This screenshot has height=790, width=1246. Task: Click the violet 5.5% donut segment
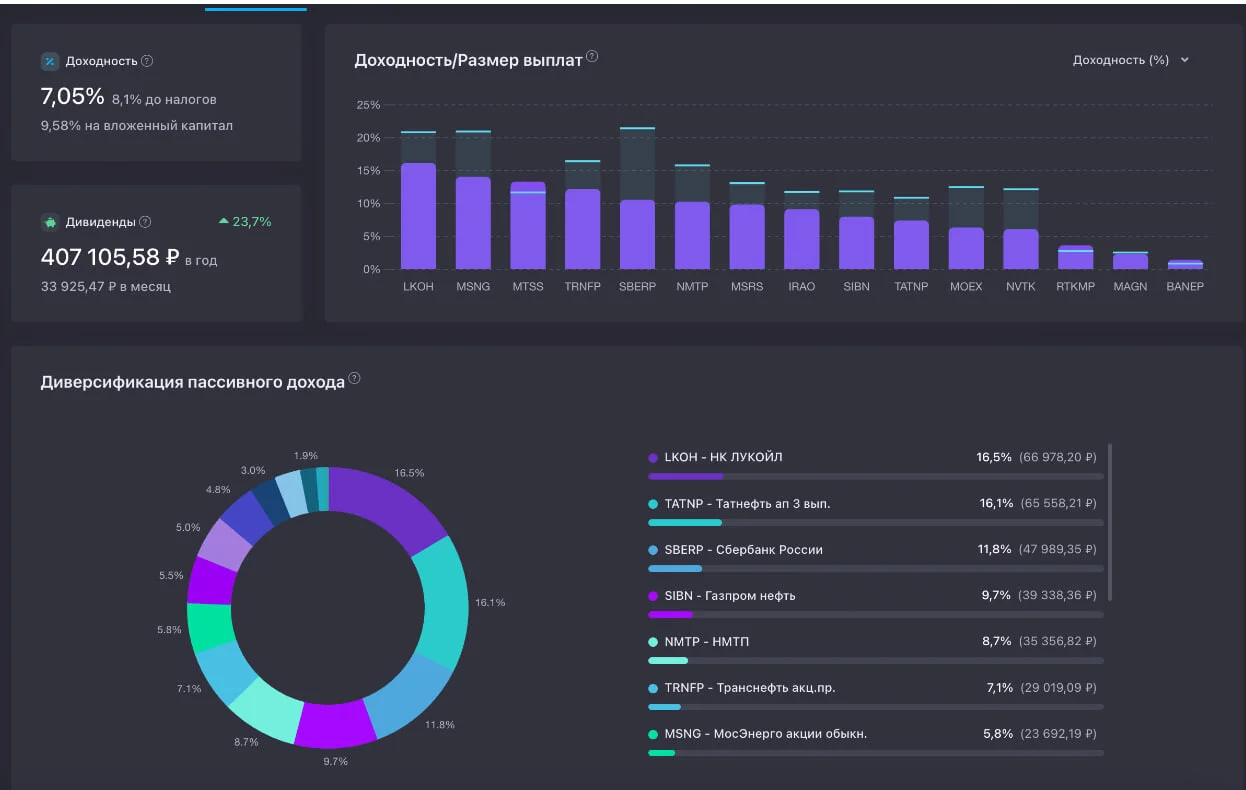point(210,581)
